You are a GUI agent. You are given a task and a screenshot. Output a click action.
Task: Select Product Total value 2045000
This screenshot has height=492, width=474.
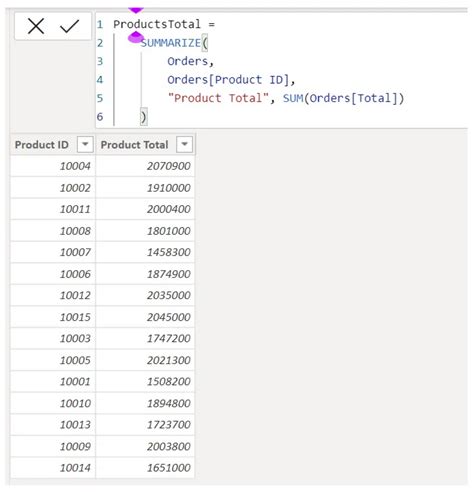coord(145,317)
